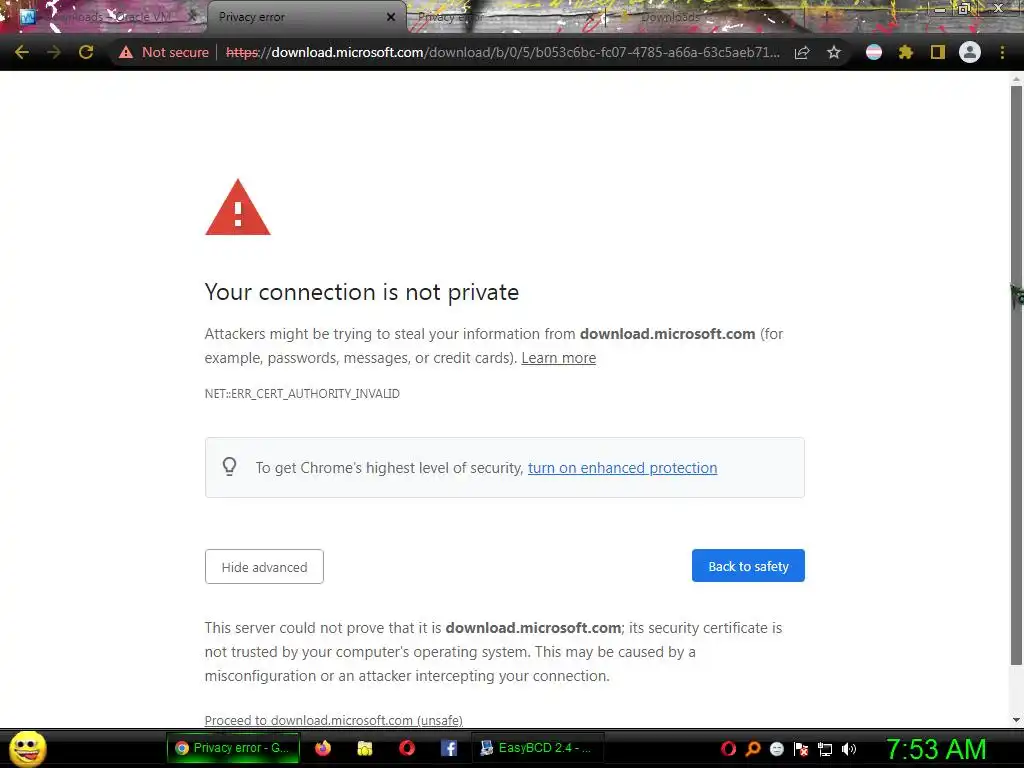Open the file folder taskbar icon

364,748
